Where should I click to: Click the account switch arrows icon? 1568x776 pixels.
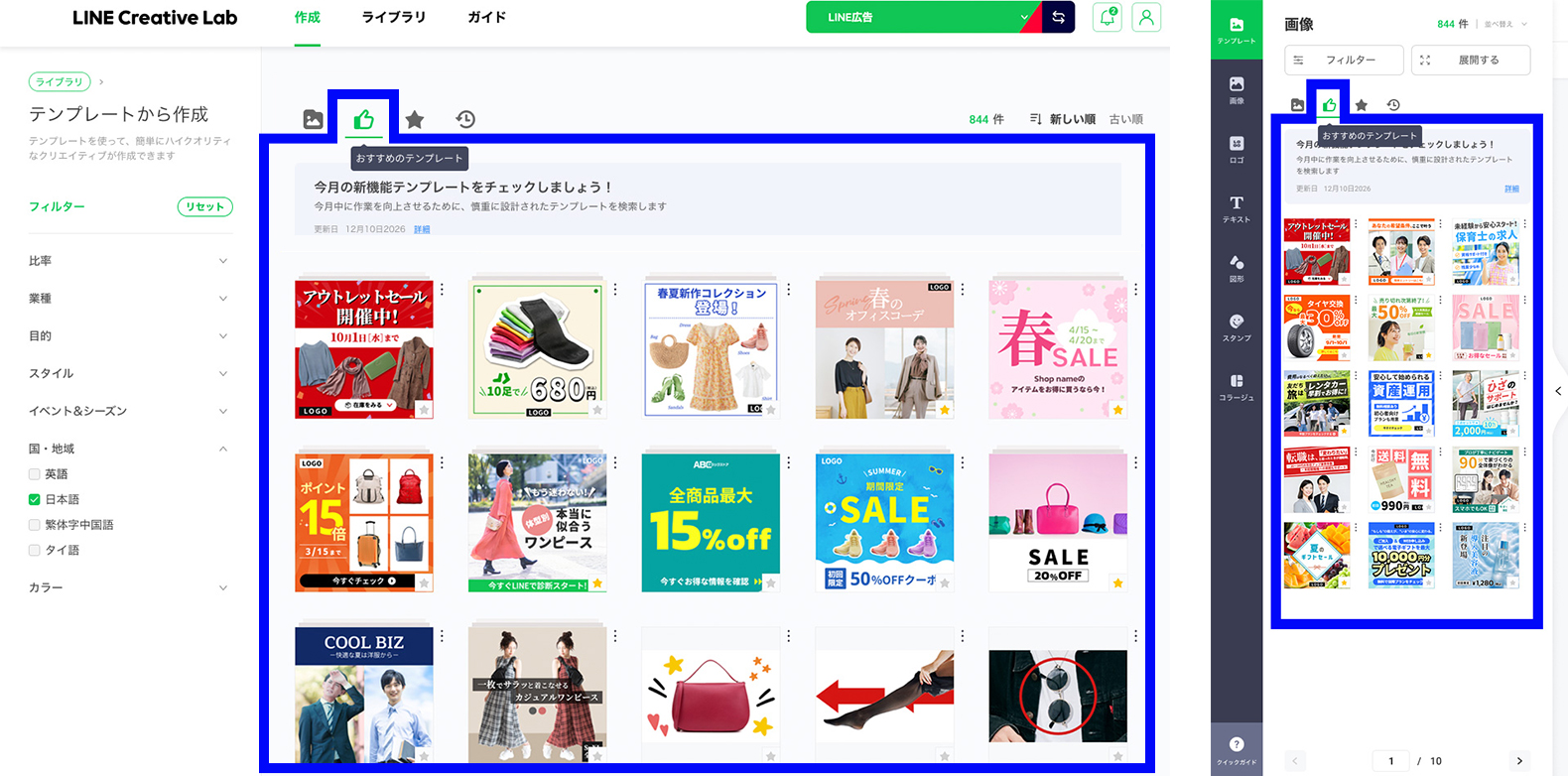1058,18
